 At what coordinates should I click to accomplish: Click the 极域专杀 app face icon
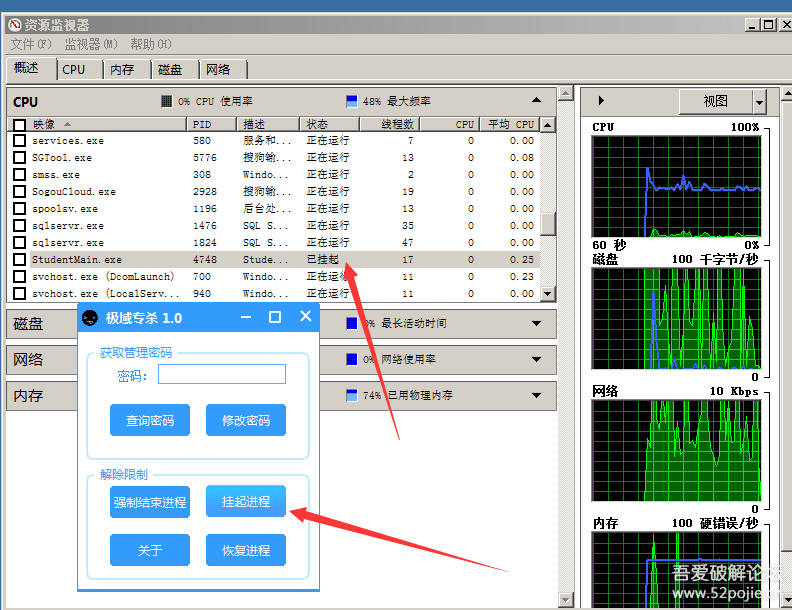[x=91, y=318]
